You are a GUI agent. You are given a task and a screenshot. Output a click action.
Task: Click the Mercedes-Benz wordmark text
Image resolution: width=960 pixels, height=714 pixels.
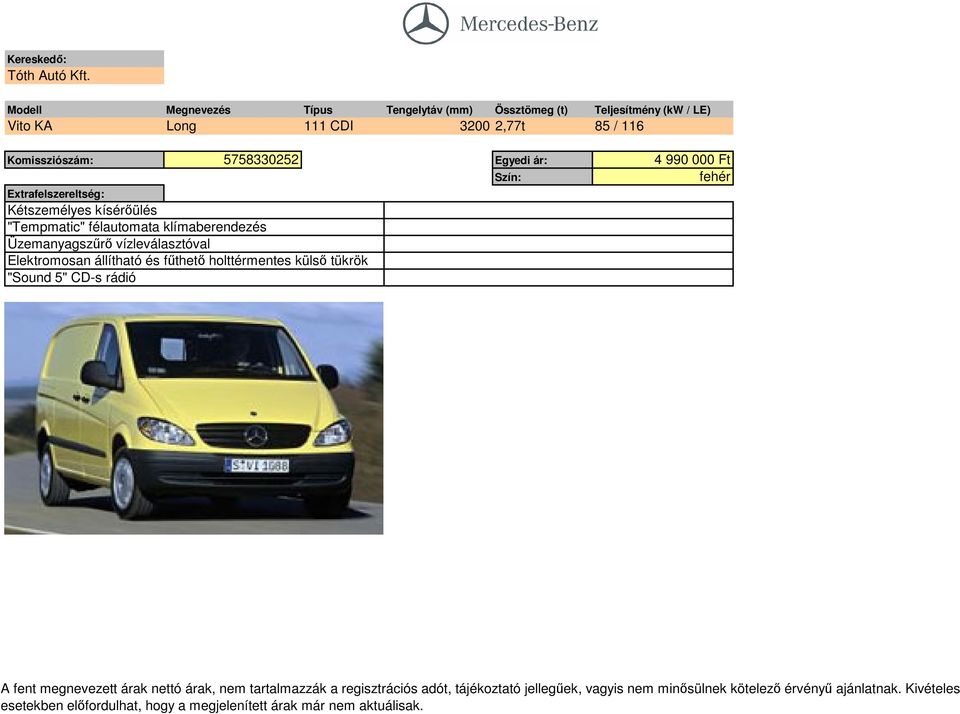(529, 24)
